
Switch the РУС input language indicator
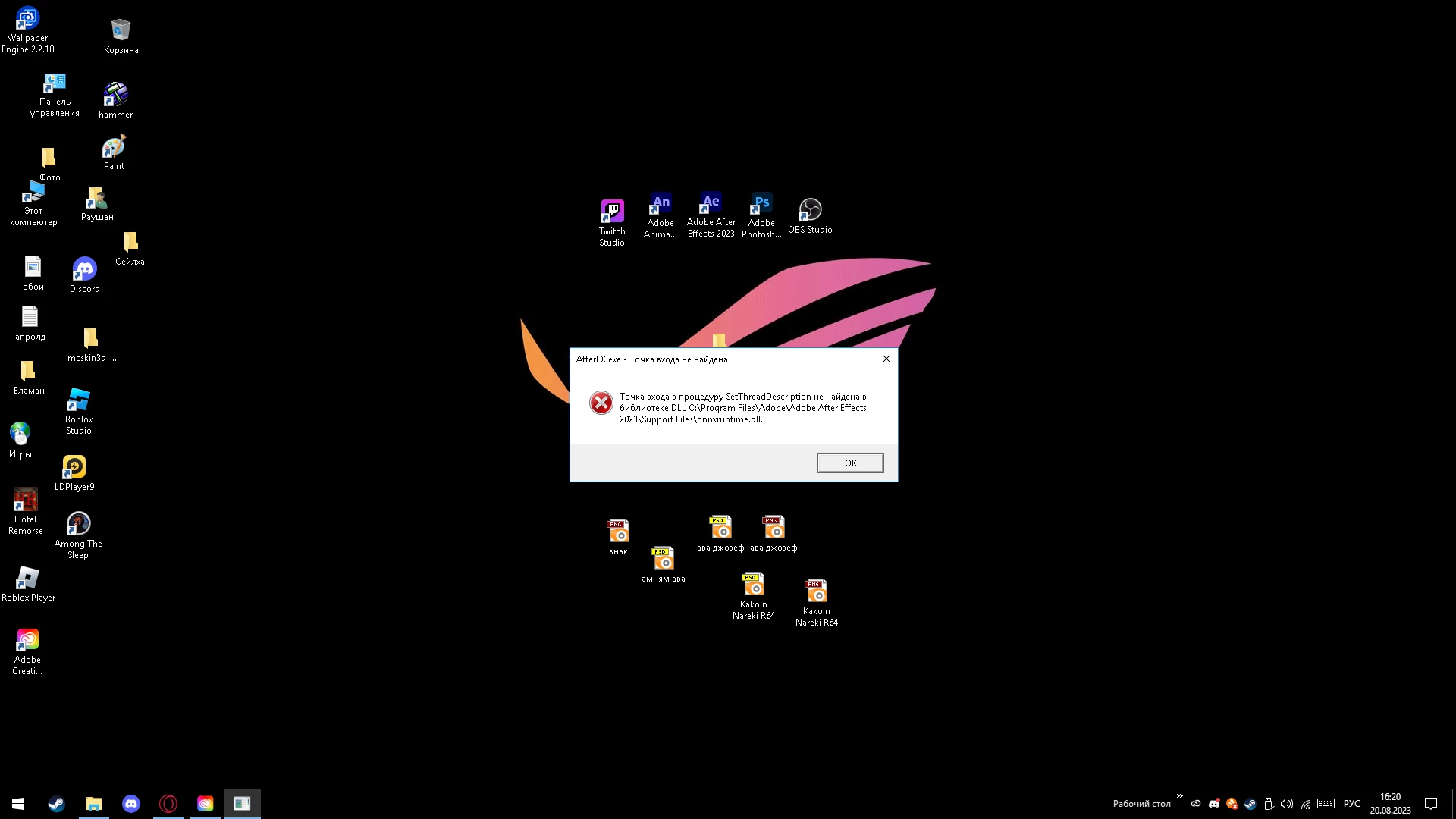coord(1351,804)
